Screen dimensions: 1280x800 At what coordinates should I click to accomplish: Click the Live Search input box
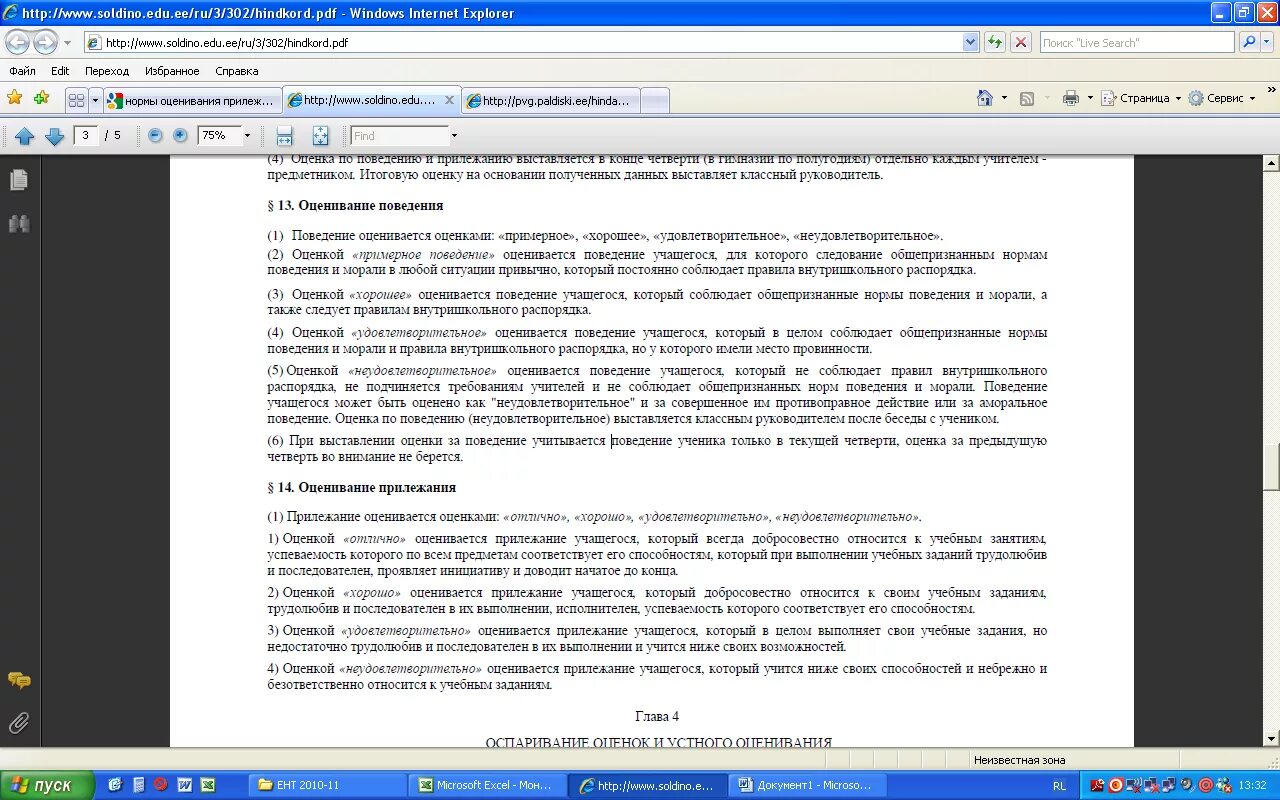(1136, 43)
